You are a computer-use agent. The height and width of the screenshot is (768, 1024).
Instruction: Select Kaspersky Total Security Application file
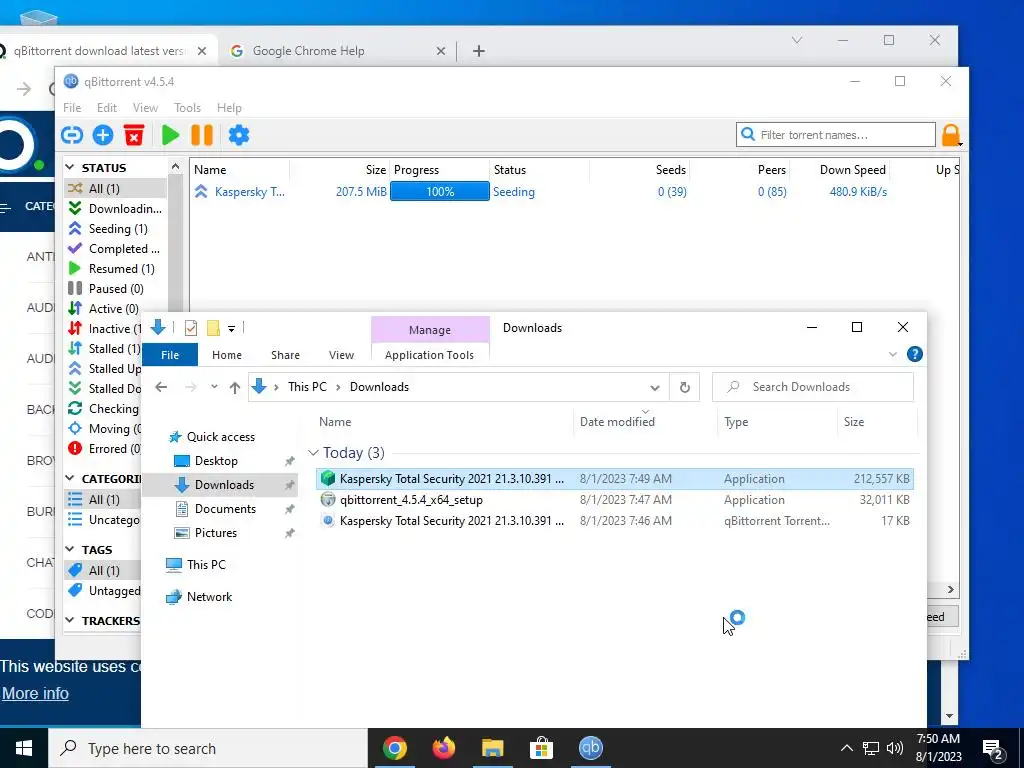click(615, 479)
